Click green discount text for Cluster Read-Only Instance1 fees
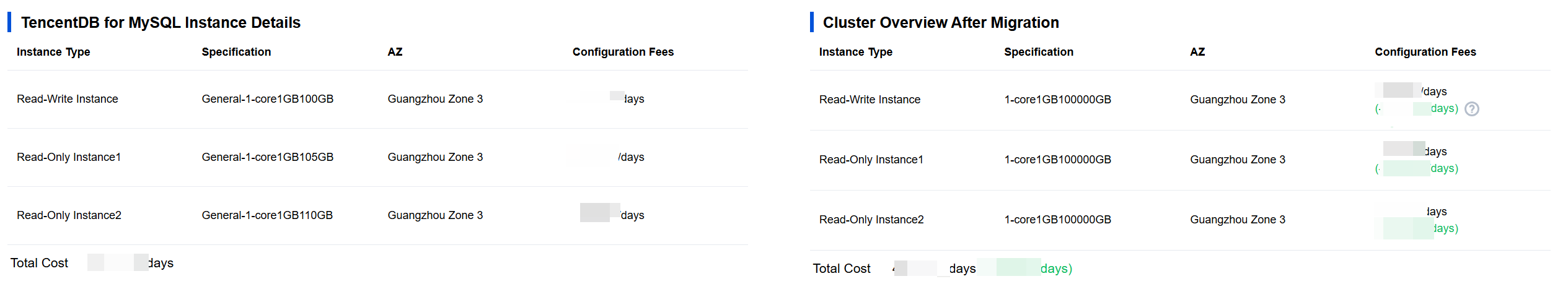The image size is (1568, 284). 1443,168
